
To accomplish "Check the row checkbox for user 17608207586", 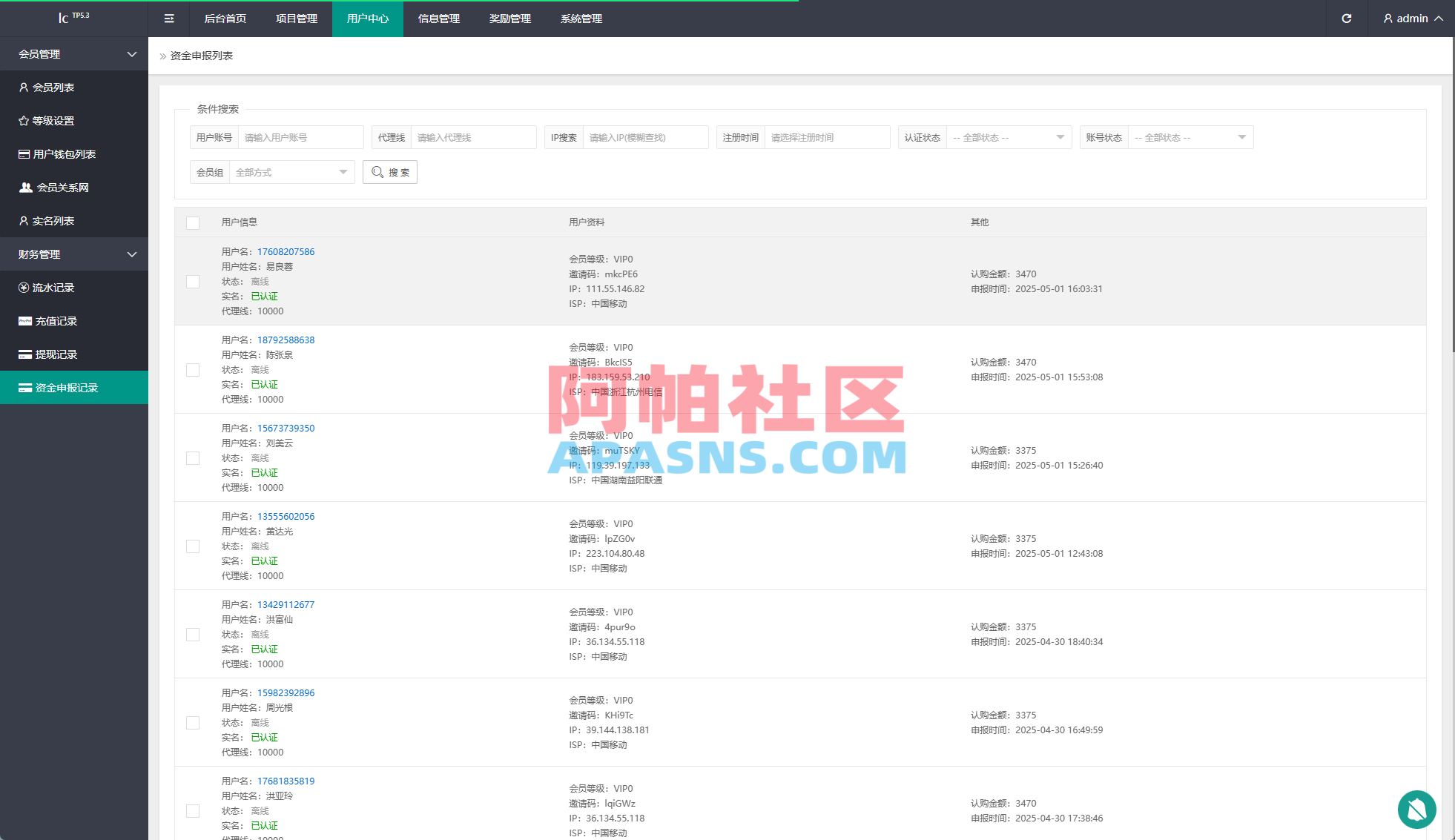I will coord(193,282).
